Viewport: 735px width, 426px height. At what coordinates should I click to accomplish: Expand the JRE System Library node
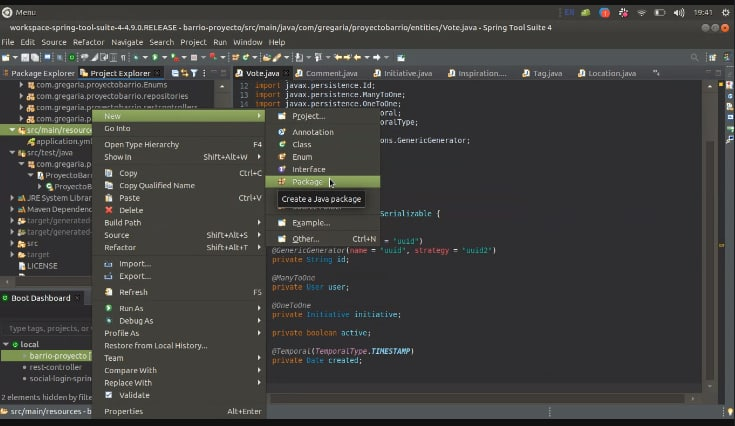click(x=12, y=198)
